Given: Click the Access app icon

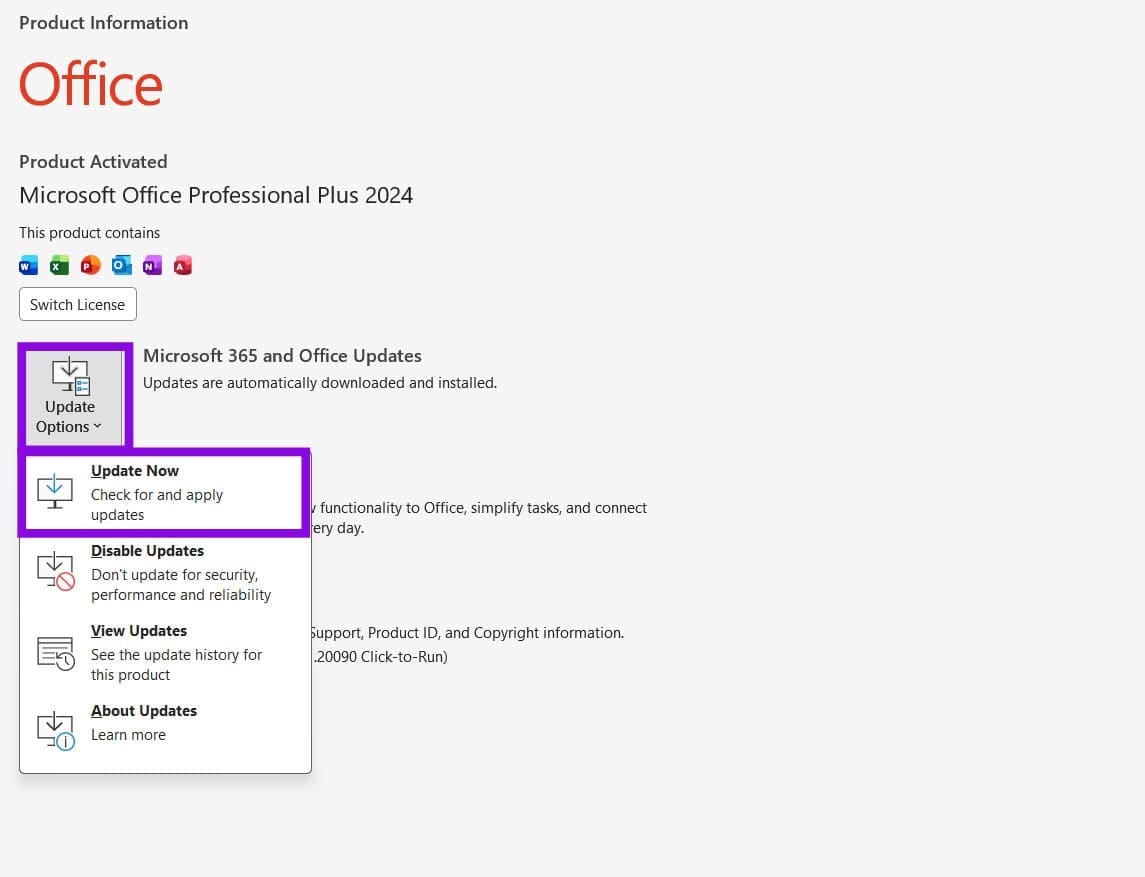Looking at the screenshot, I should click(x=183, y=265).
